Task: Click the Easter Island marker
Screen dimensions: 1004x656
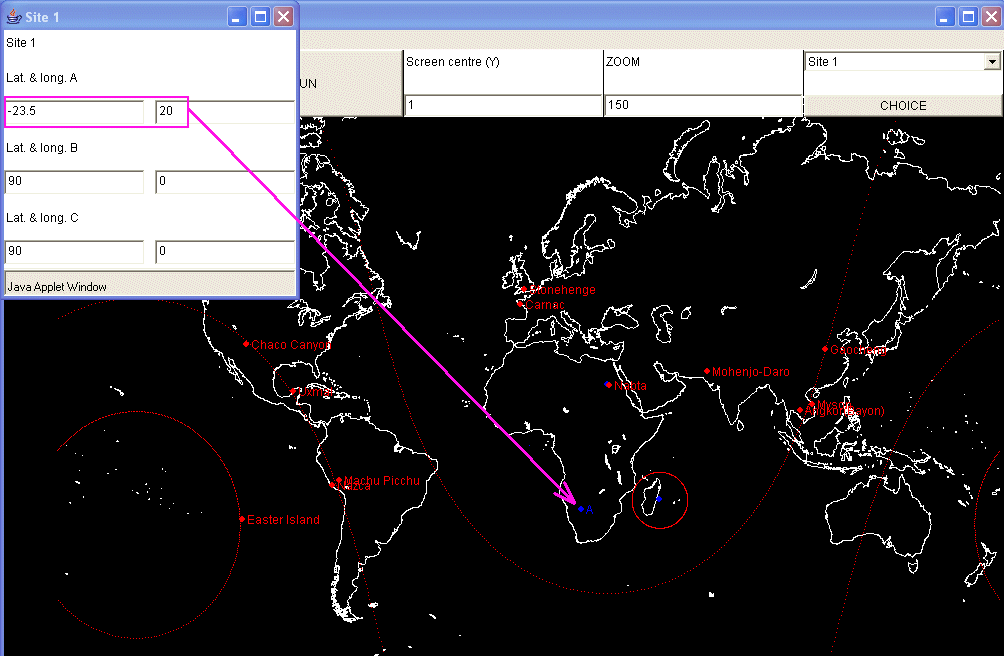Action: click(242, 519)
